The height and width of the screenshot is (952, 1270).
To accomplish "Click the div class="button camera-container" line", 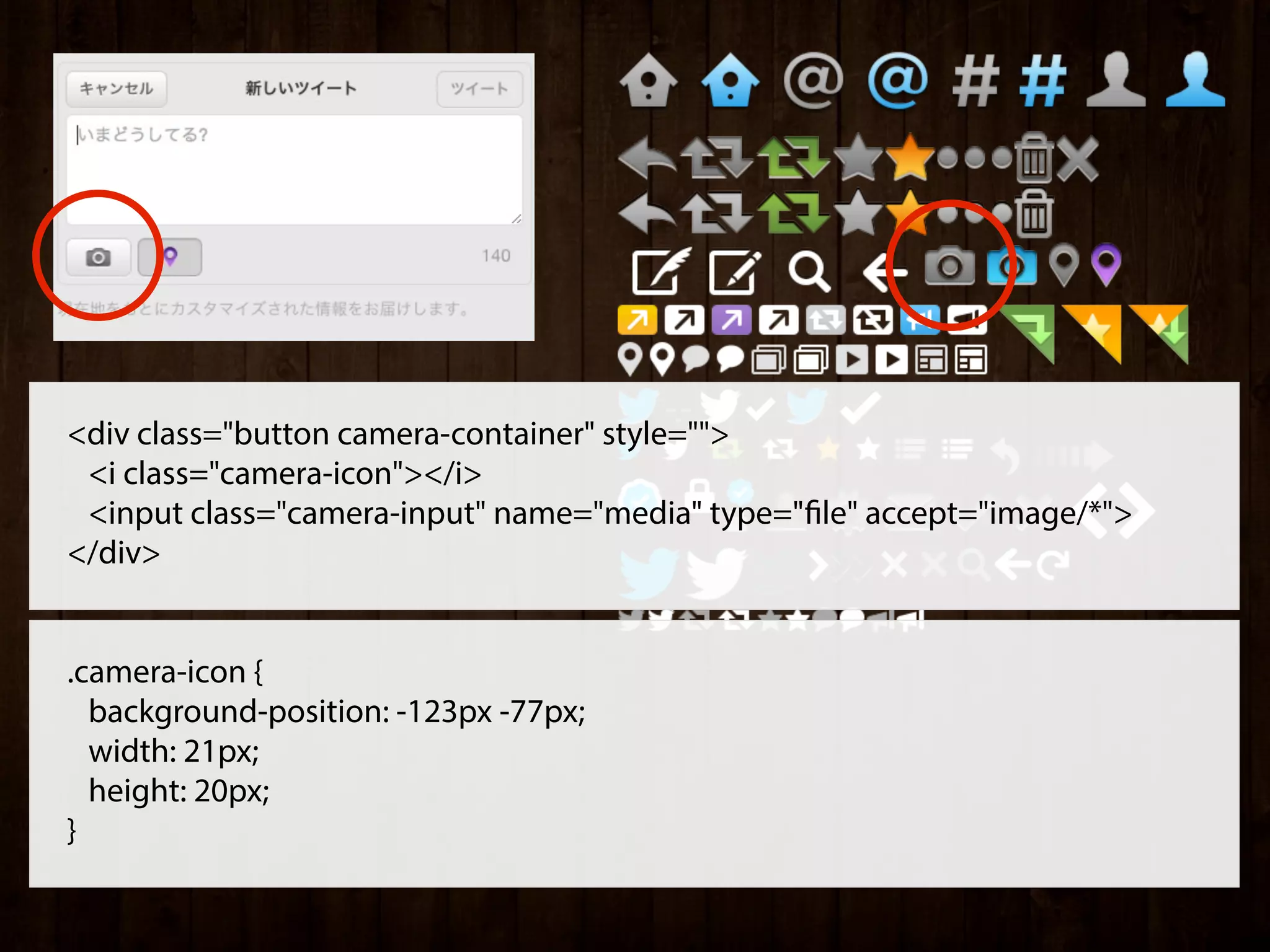I will [x=398, y=434].
